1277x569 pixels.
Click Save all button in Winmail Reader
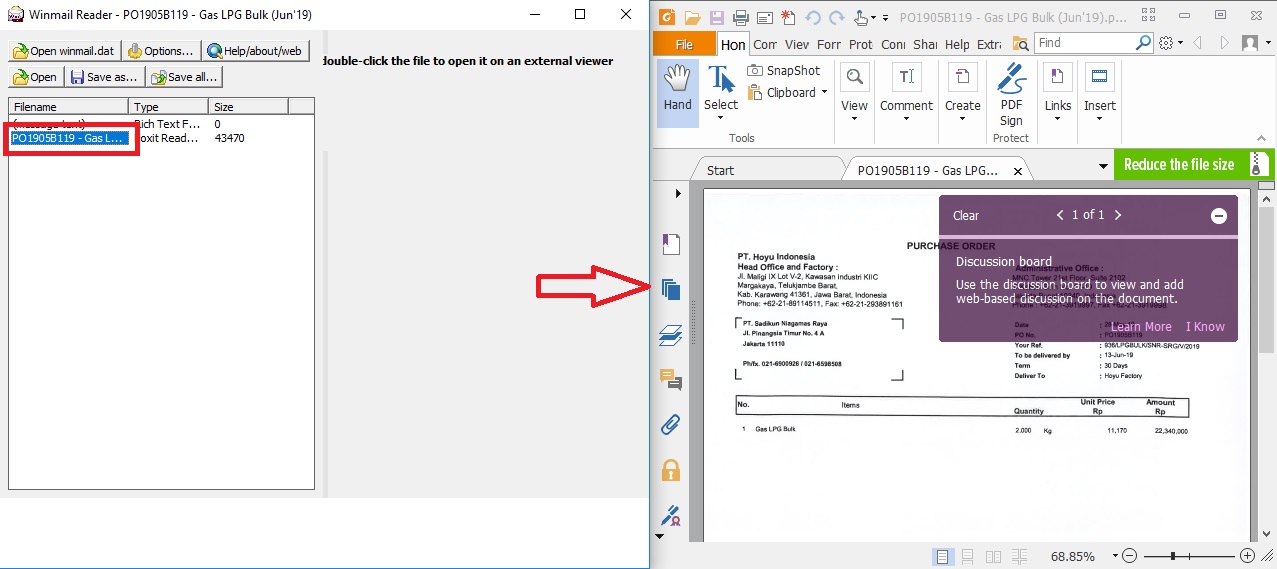183,77
